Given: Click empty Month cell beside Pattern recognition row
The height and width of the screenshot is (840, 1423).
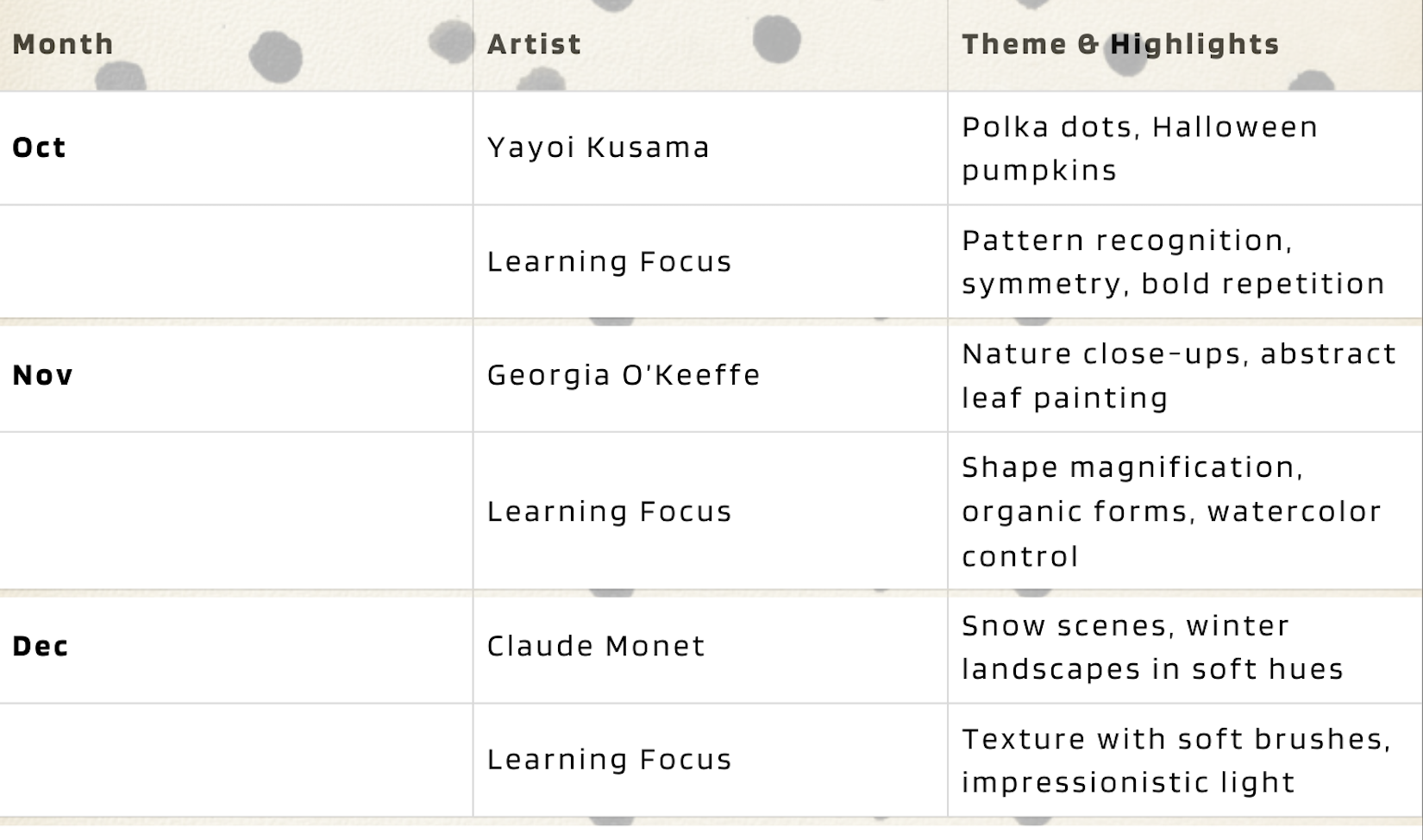Looking at the screenshot, I should [x=235, y=261].
